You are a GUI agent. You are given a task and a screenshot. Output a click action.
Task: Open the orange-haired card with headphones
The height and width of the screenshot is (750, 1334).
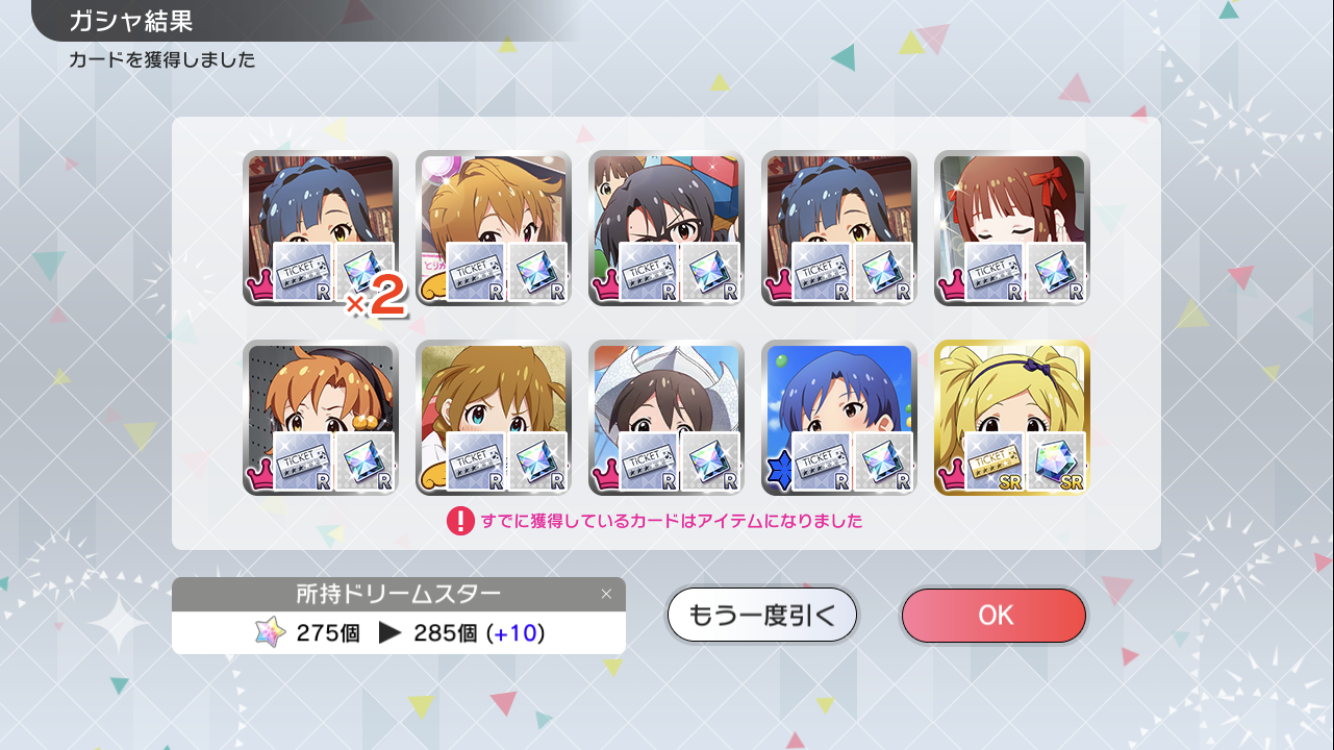(320, 417)
